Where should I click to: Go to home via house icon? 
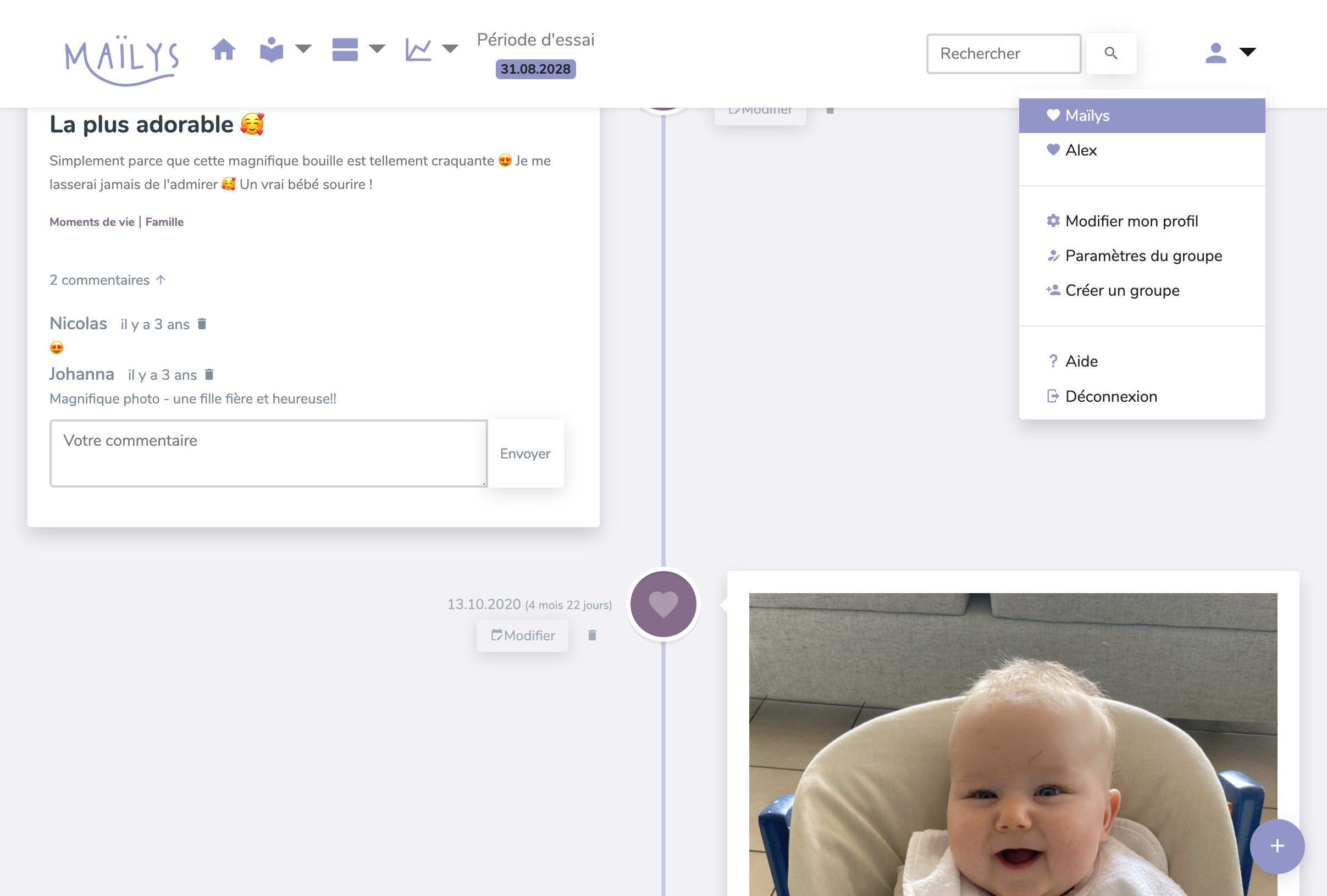[223, 49]
